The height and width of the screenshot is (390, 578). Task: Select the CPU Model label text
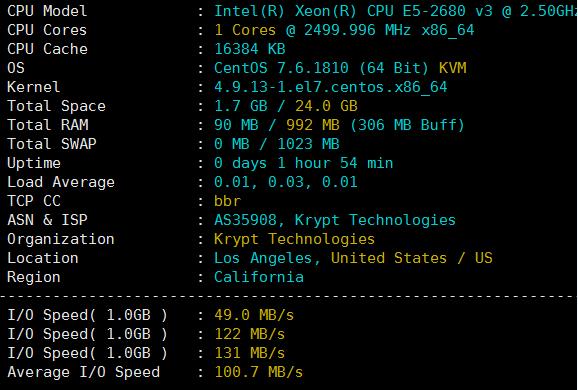click(47, 11)
